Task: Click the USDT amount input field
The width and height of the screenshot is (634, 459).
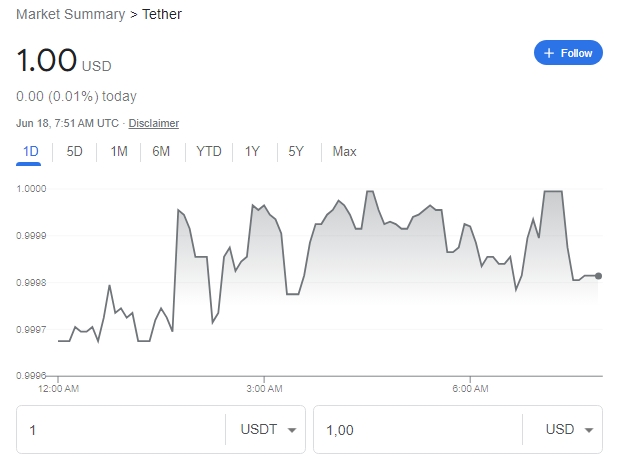Action: 120,430
